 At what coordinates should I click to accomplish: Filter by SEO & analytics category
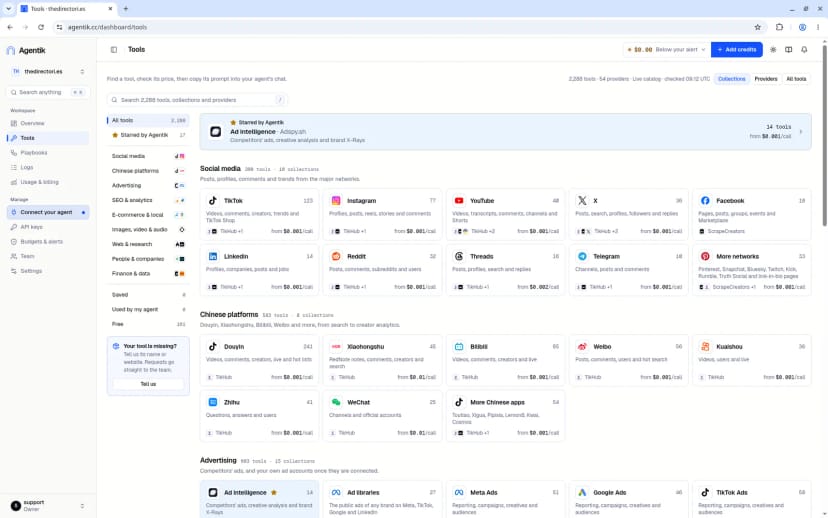click(148, 200)
